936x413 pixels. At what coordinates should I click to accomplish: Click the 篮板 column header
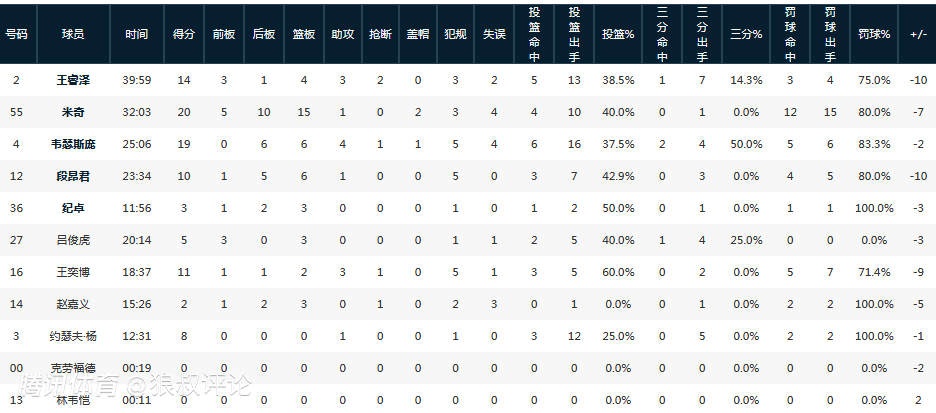303,33
